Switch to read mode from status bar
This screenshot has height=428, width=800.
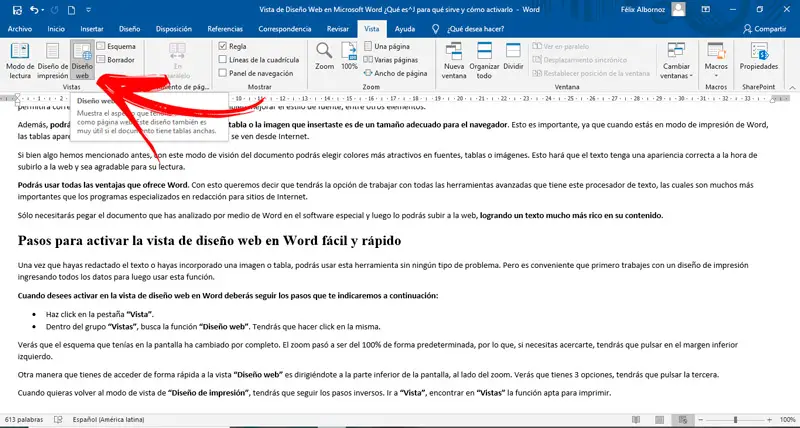[636, 419]
